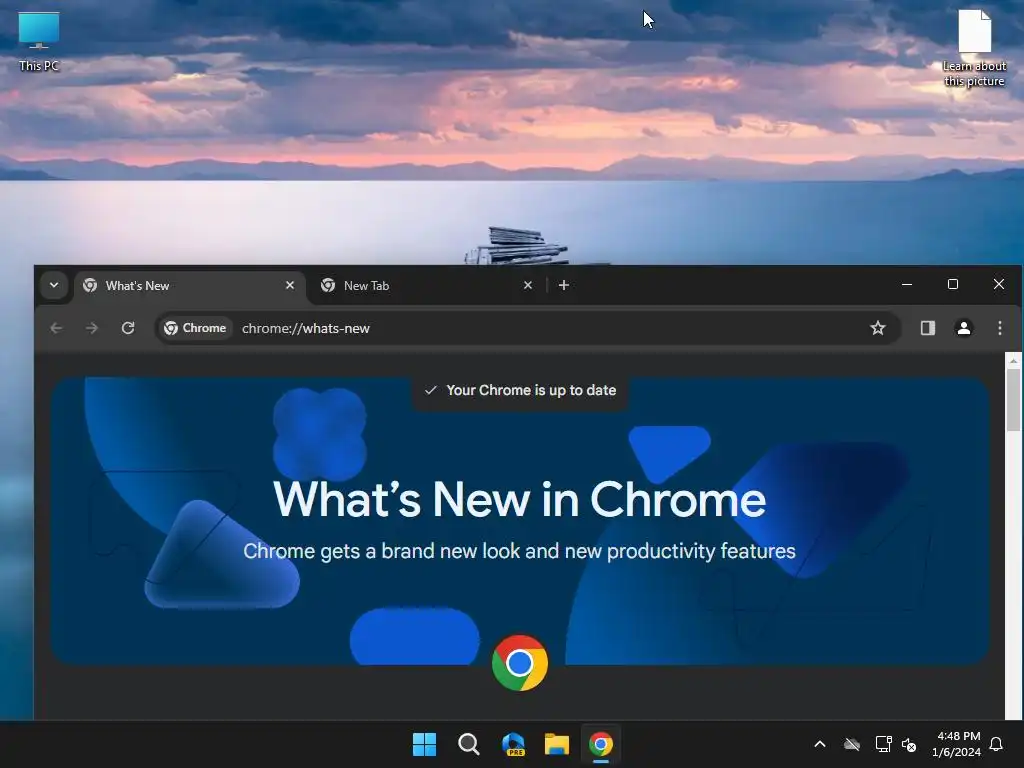Image resolution: width=1024 pixels, height=768 pixels.
Task: Select the This PC desktop icon
Action: click(39, 41)
